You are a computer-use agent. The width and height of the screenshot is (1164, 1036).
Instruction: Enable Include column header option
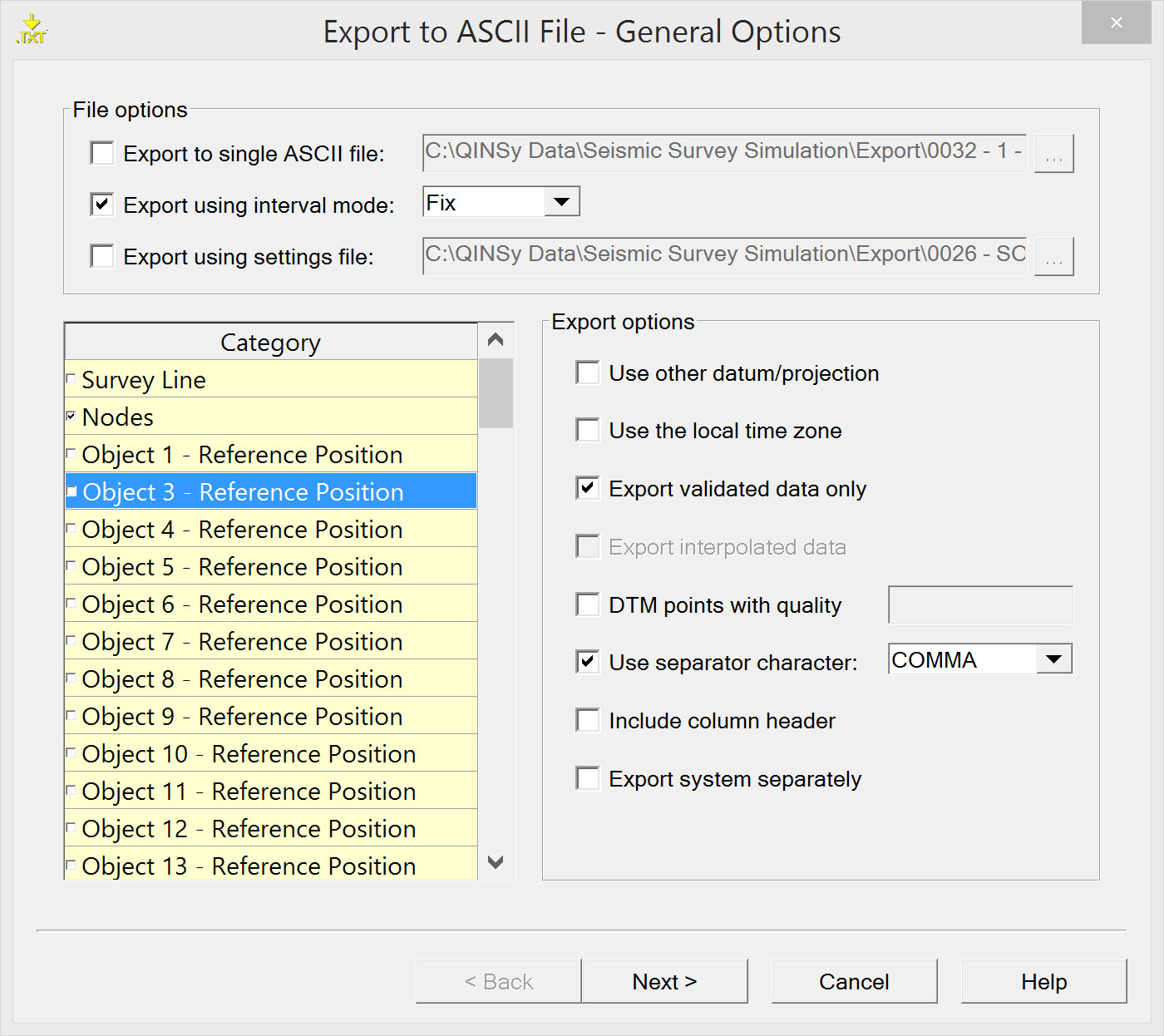coord(588,720)
